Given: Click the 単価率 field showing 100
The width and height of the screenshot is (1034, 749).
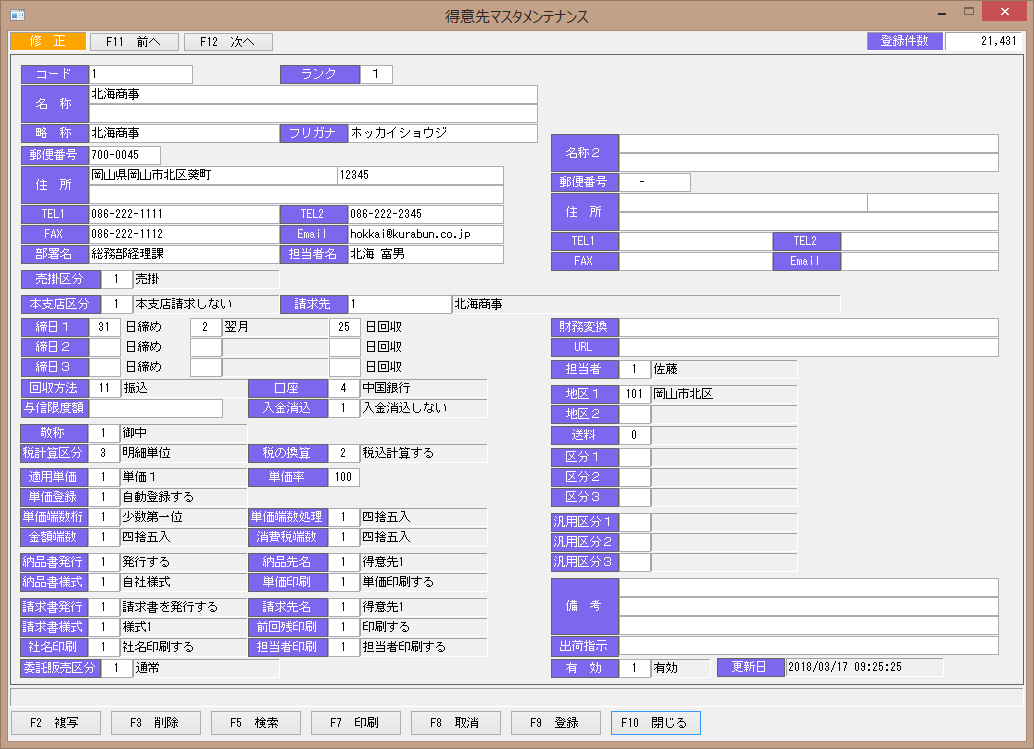Looking at the screenshot, I should [344, 477].
